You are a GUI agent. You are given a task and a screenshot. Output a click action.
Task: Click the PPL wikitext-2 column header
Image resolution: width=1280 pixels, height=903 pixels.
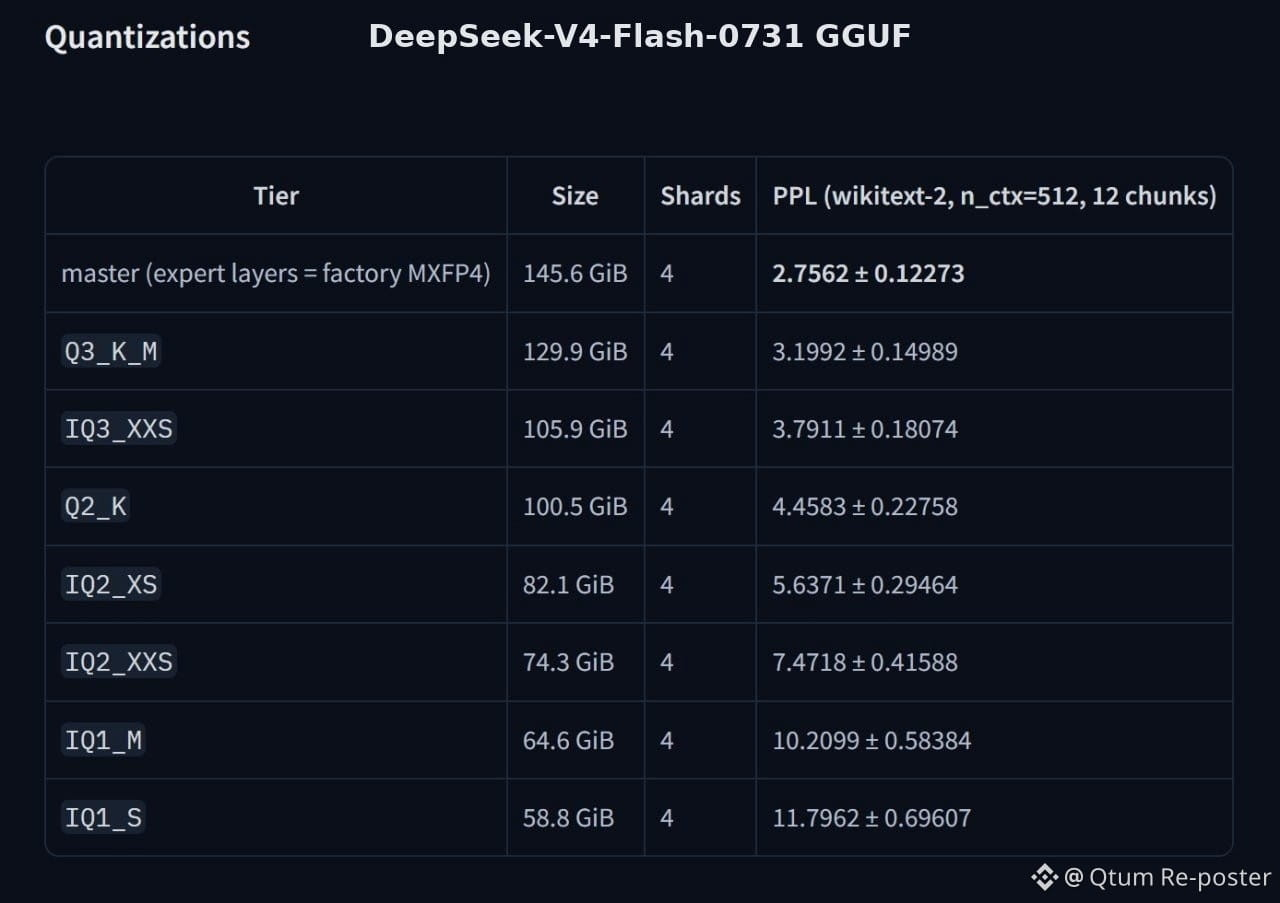click(994, 196)
